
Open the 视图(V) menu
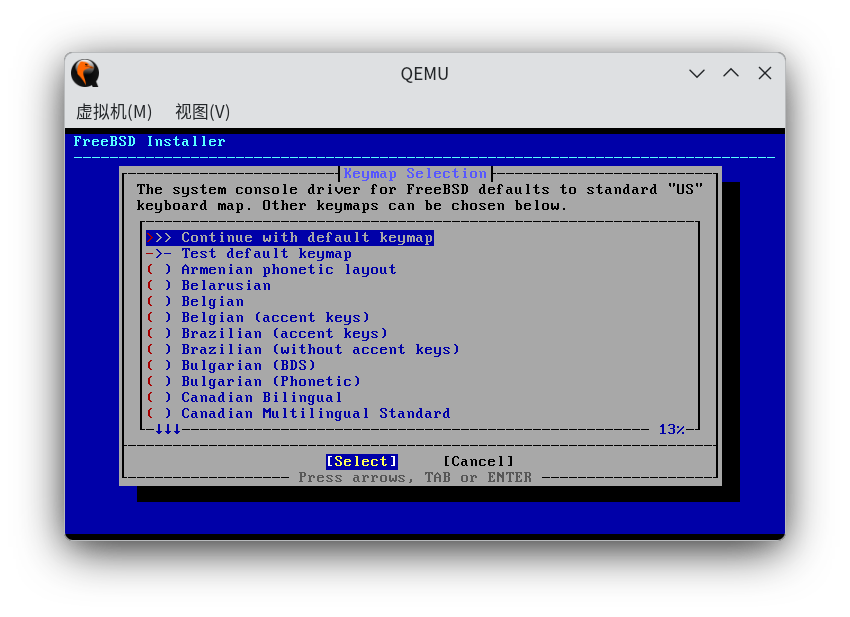[202, 112]
